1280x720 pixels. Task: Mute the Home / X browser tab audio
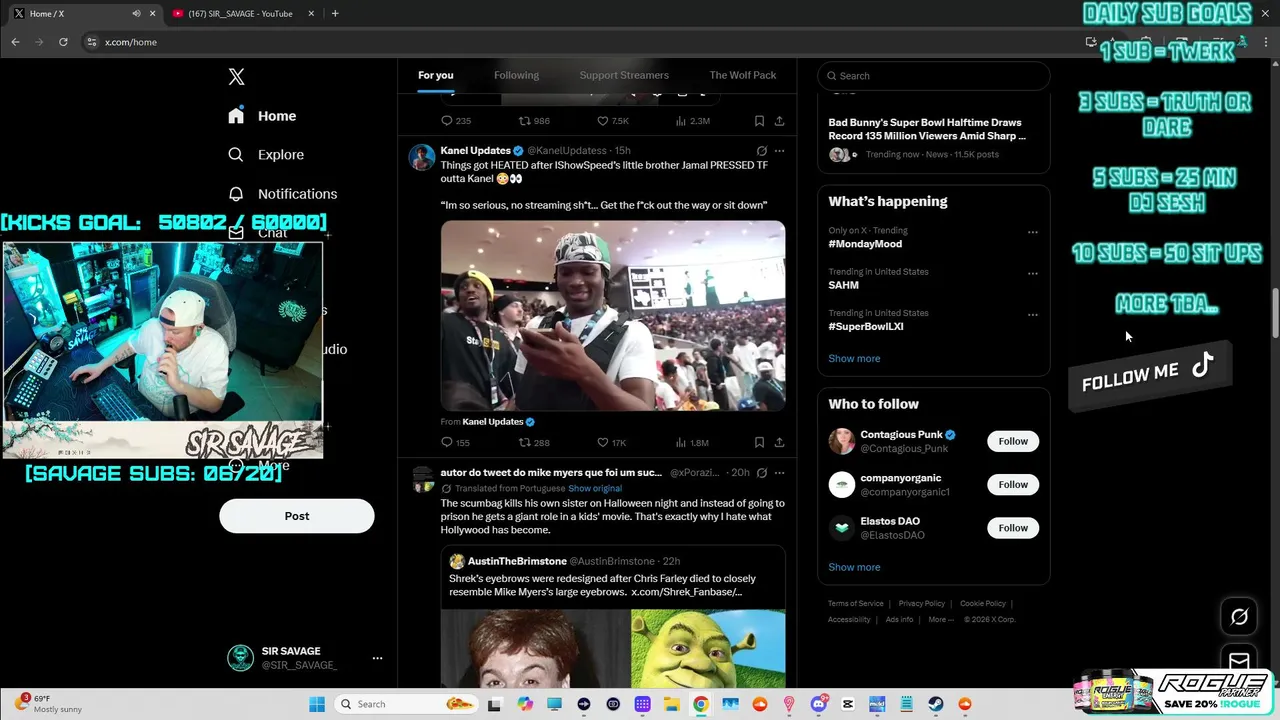coord(136,14)
